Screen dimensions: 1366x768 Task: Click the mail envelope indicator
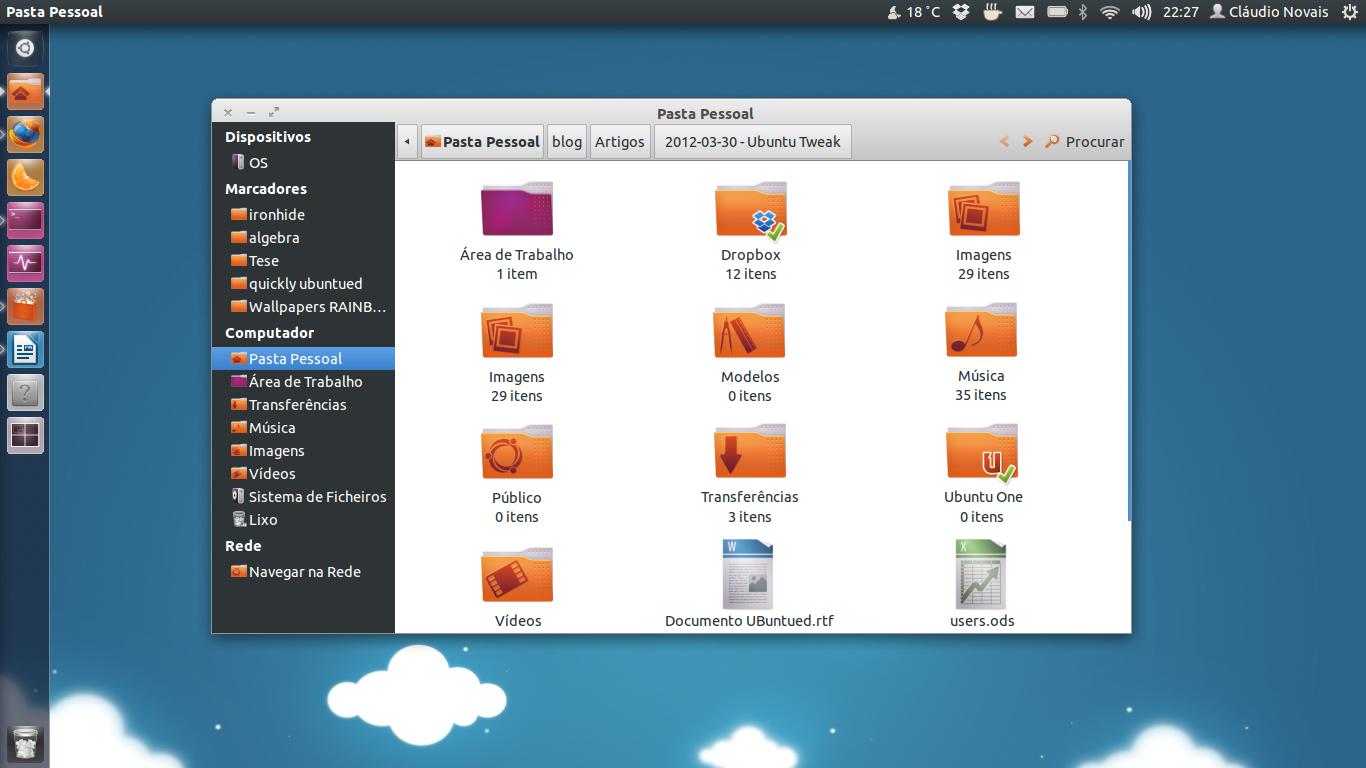pos(1026,12)
